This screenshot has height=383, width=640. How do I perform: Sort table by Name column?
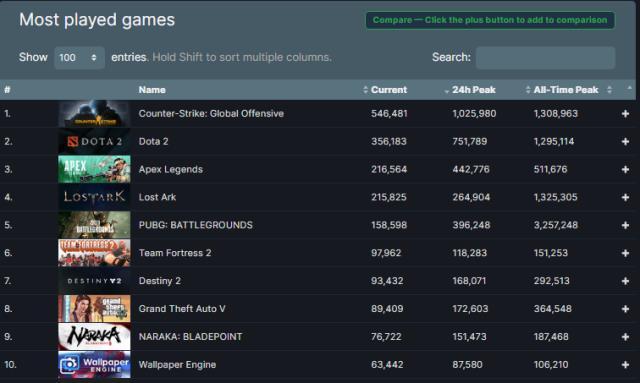click(x=152, y=90)
